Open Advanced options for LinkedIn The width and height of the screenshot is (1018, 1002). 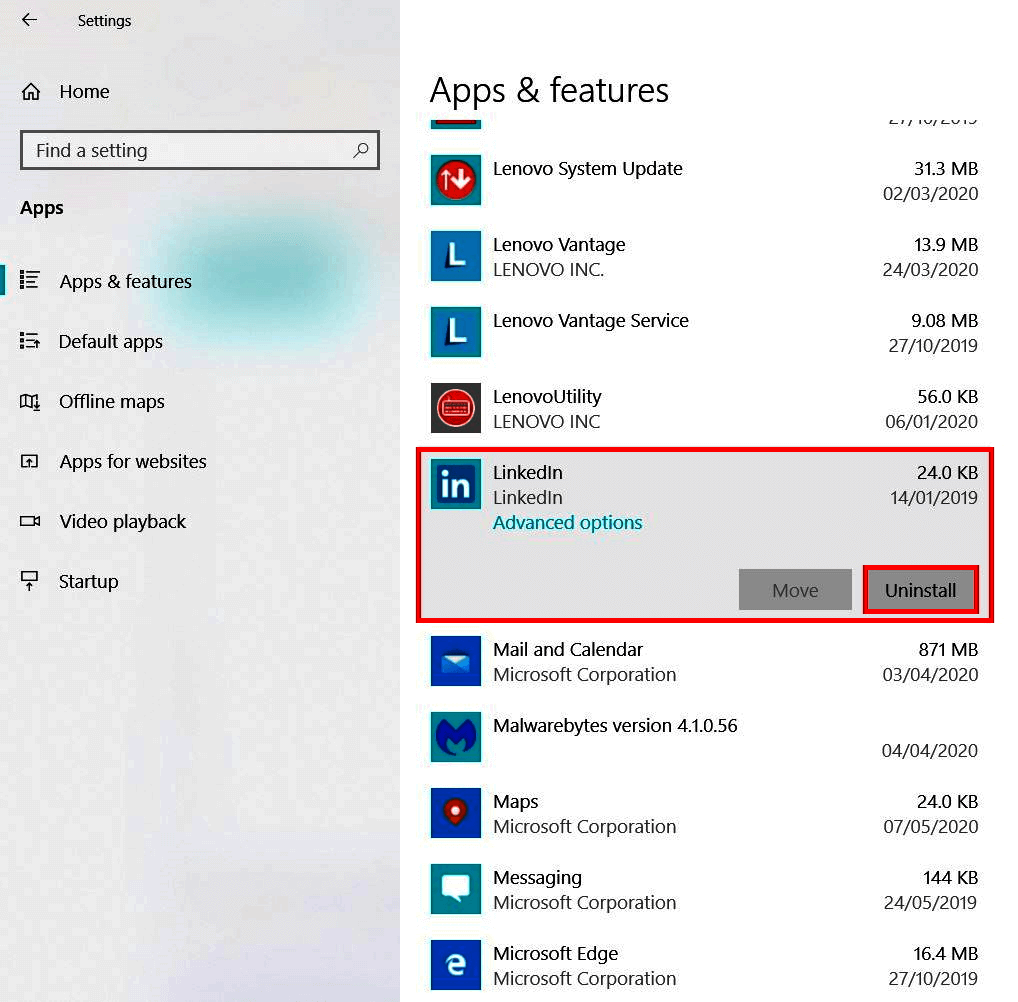point(567,522)
